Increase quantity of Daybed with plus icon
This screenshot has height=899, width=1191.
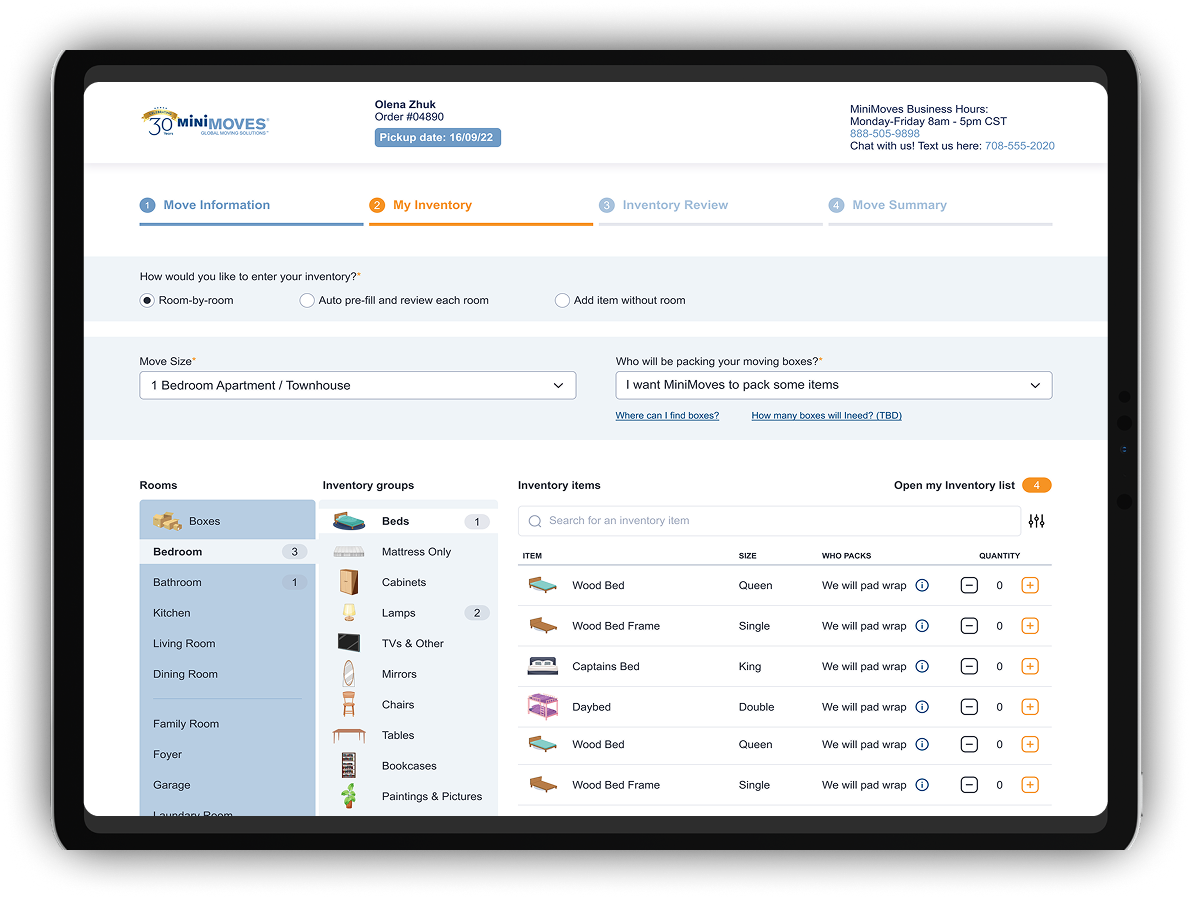[1030, 707]
